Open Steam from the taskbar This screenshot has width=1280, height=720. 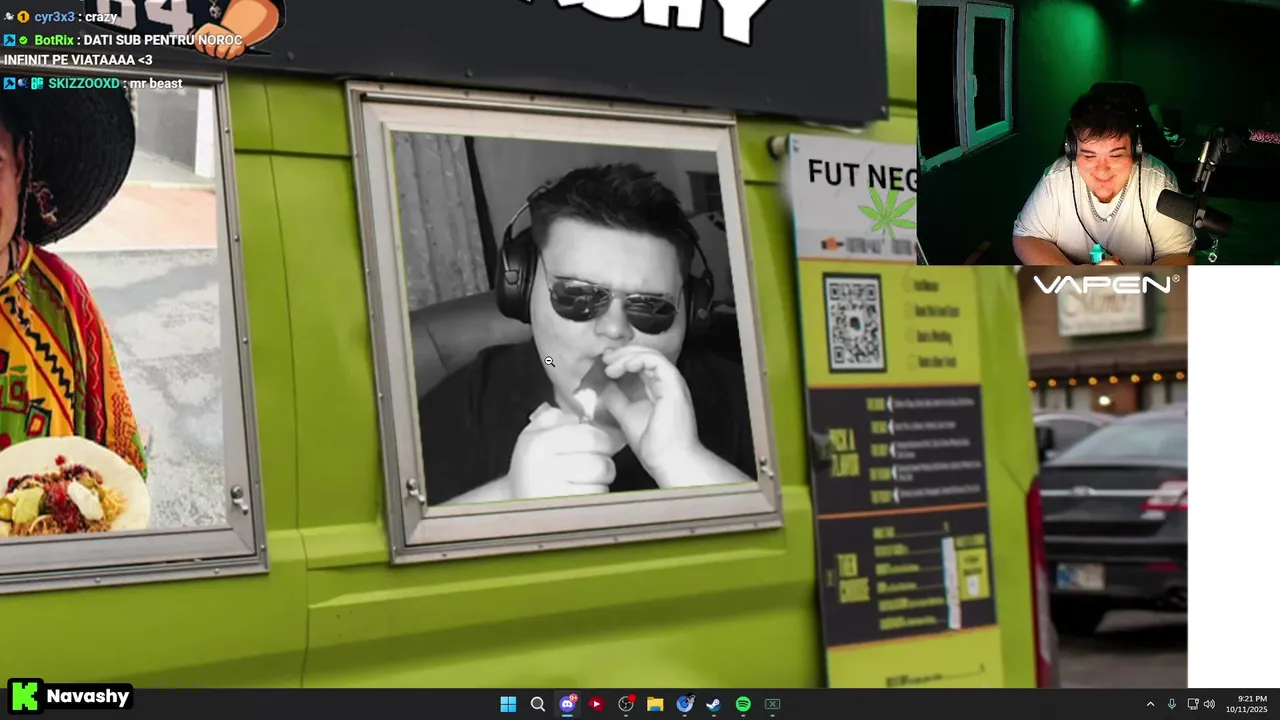(713, 704)
